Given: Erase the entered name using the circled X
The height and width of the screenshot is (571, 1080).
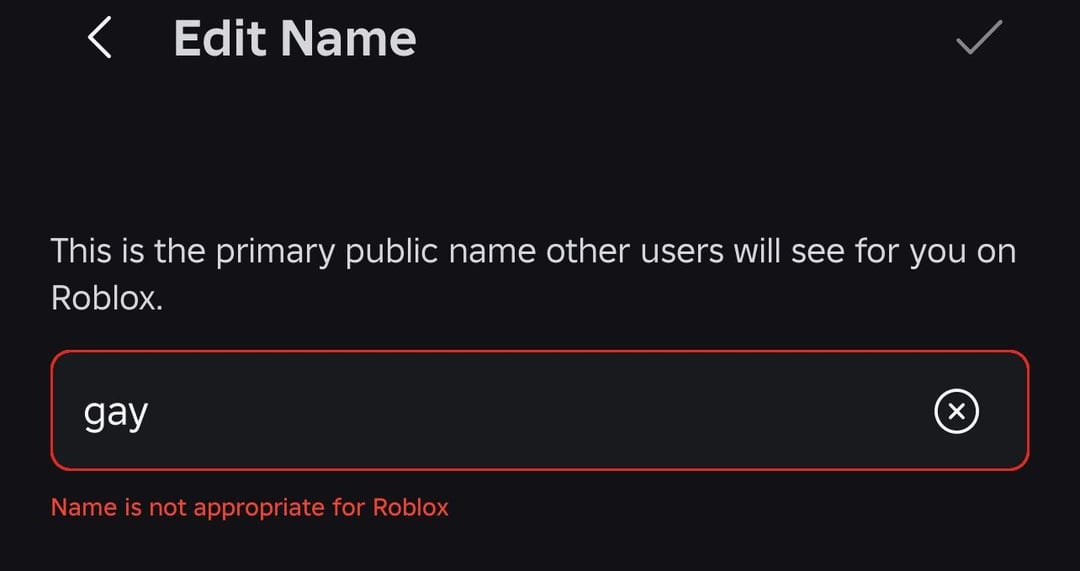Looking at the screenshot, I should [956, 411].
